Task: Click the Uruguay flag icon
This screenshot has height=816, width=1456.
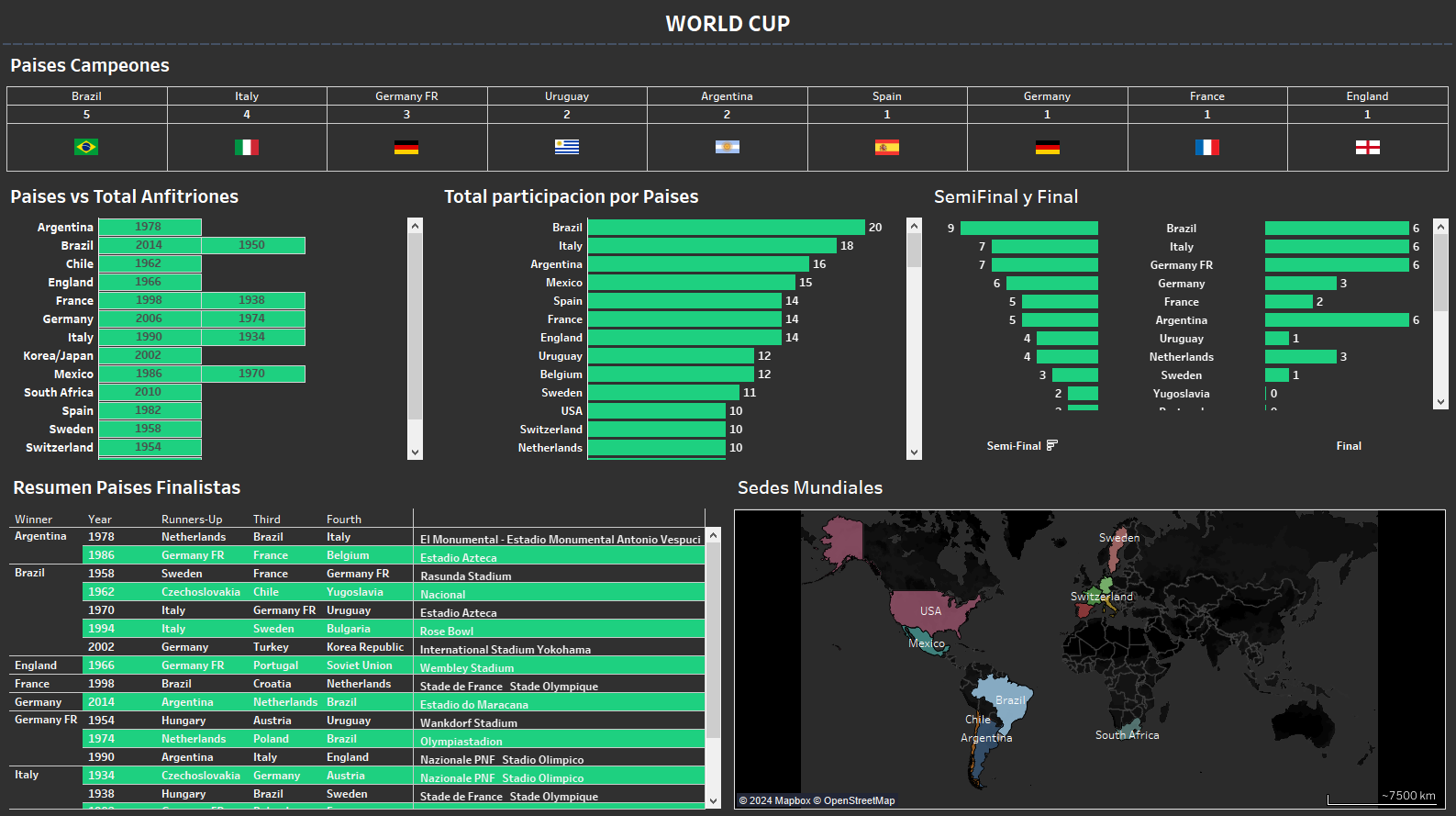Action: (x=567, y=147)
